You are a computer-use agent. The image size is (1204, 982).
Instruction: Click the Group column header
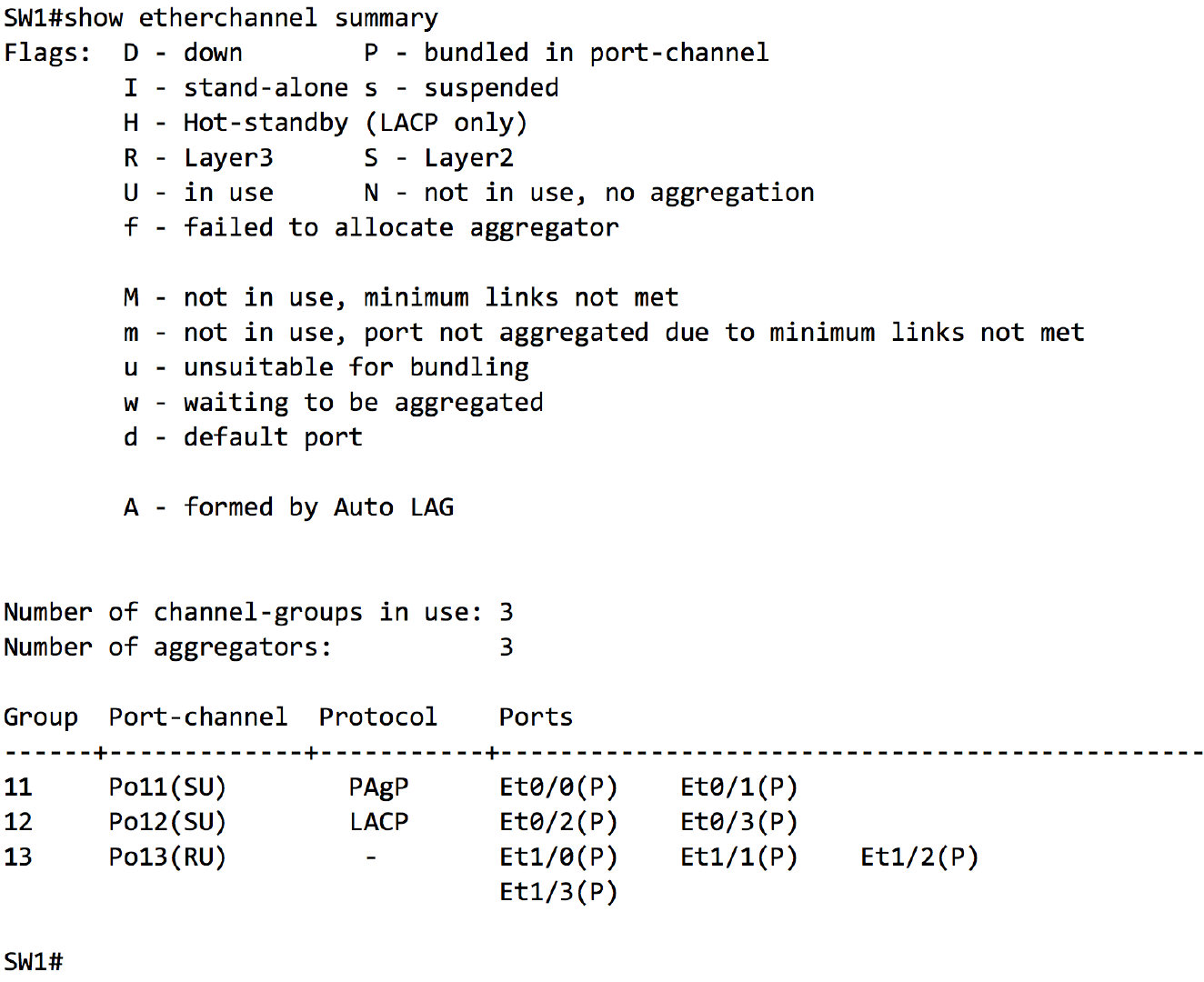[41, 717]
